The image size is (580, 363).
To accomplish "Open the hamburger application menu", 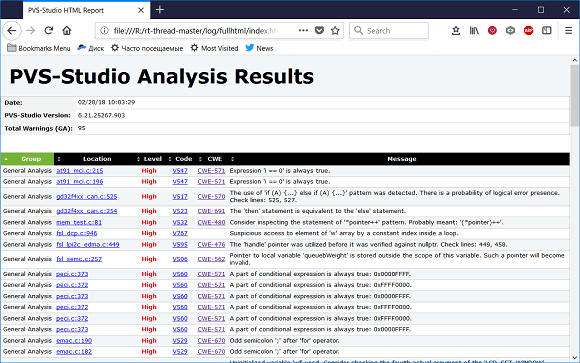I will pos(569,30).
